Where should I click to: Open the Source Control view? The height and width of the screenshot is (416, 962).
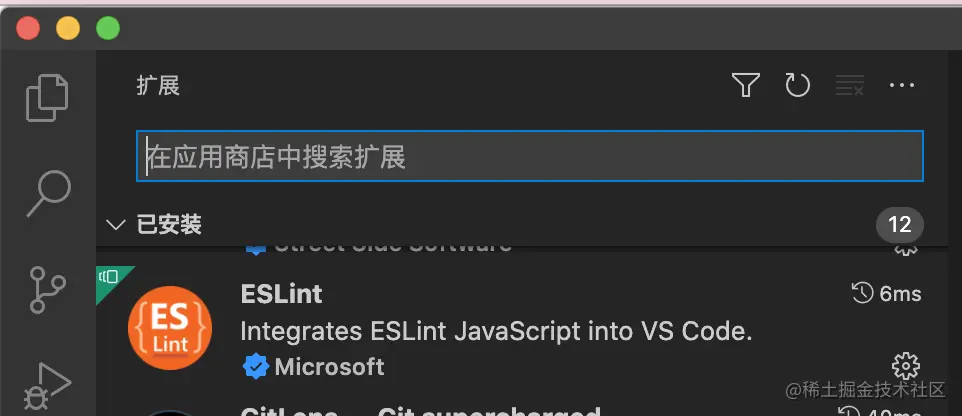48,290
